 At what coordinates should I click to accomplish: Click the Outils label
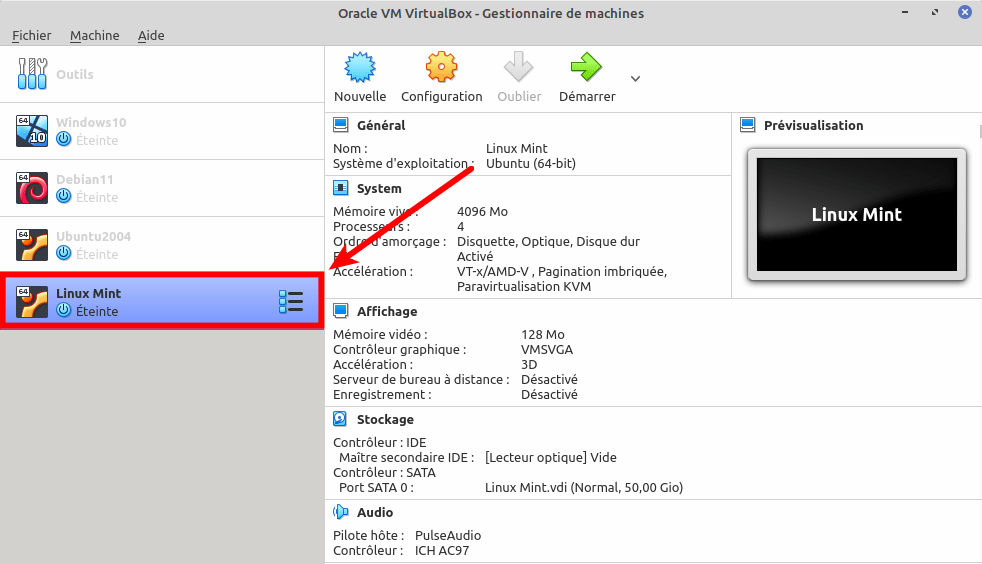(75, 74)
